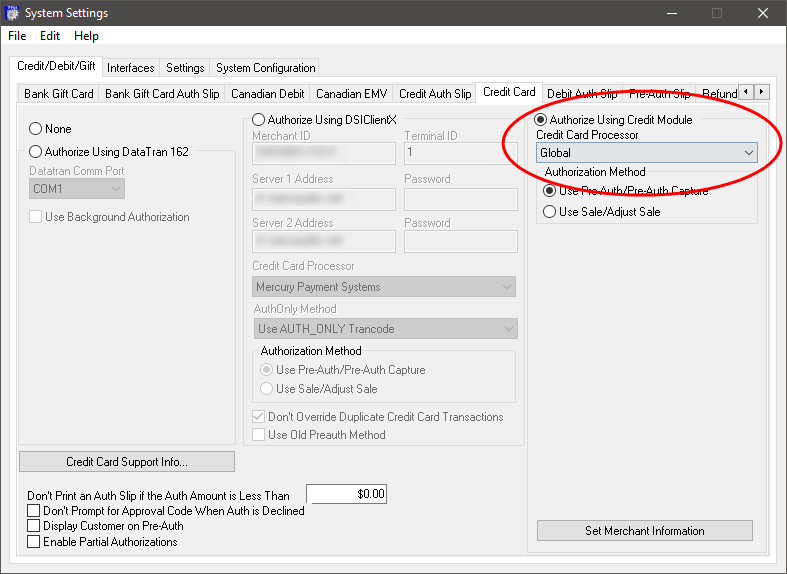Screen dimensions: 787x574
Task: Enable Partial Authorizations checkbox
Action: pyautogui.click(x=35, y=542)
